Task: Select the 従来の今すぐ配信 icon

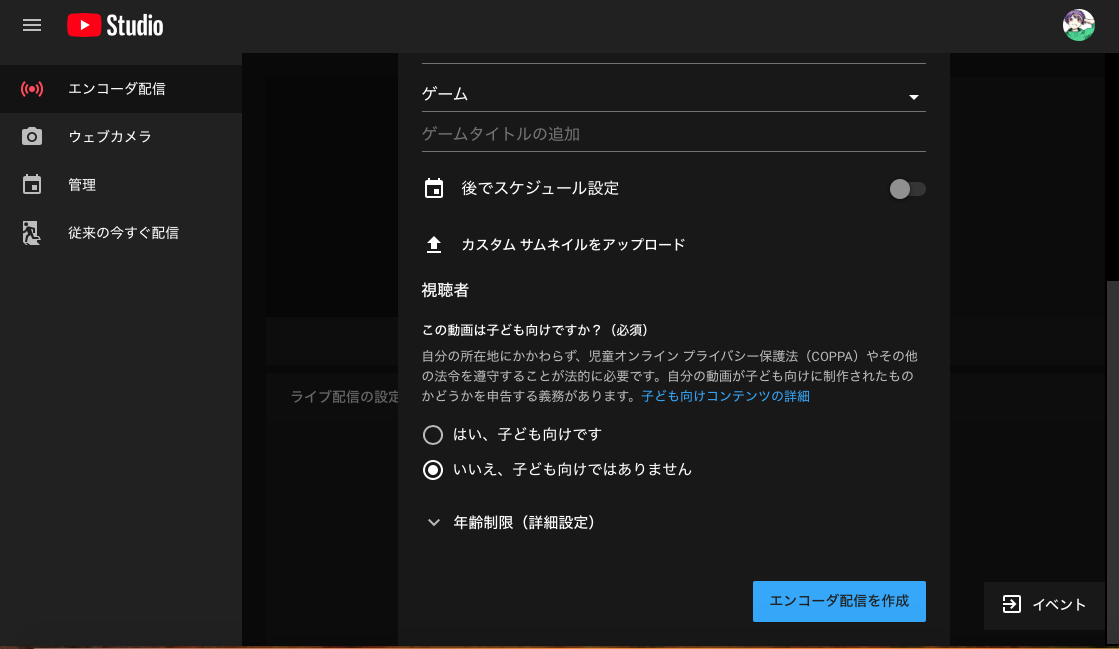Action: point(31,231)
